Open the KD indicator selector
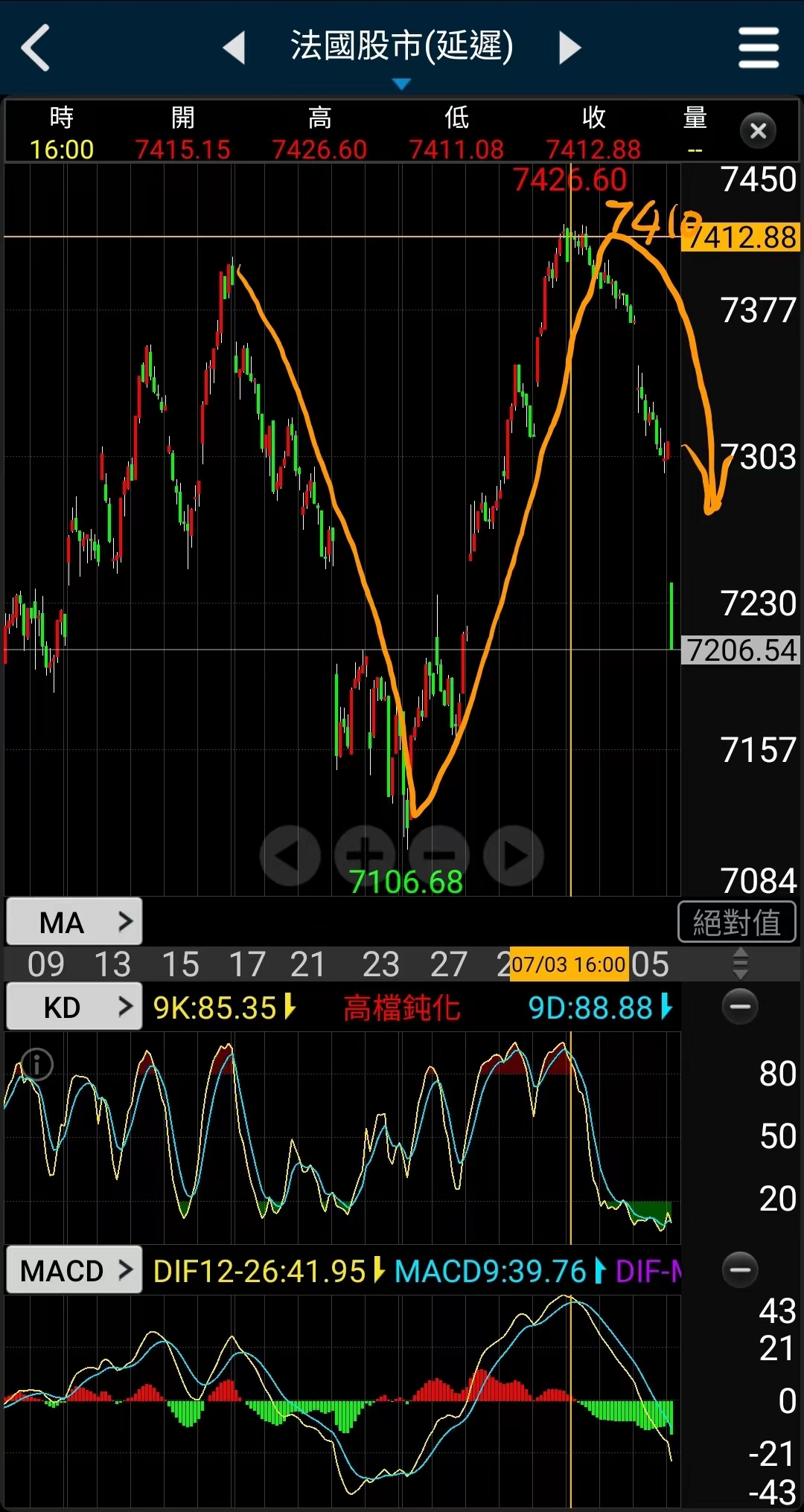Image resolution: width=804 pixels, height=1512 pixels. [74, 1008]
